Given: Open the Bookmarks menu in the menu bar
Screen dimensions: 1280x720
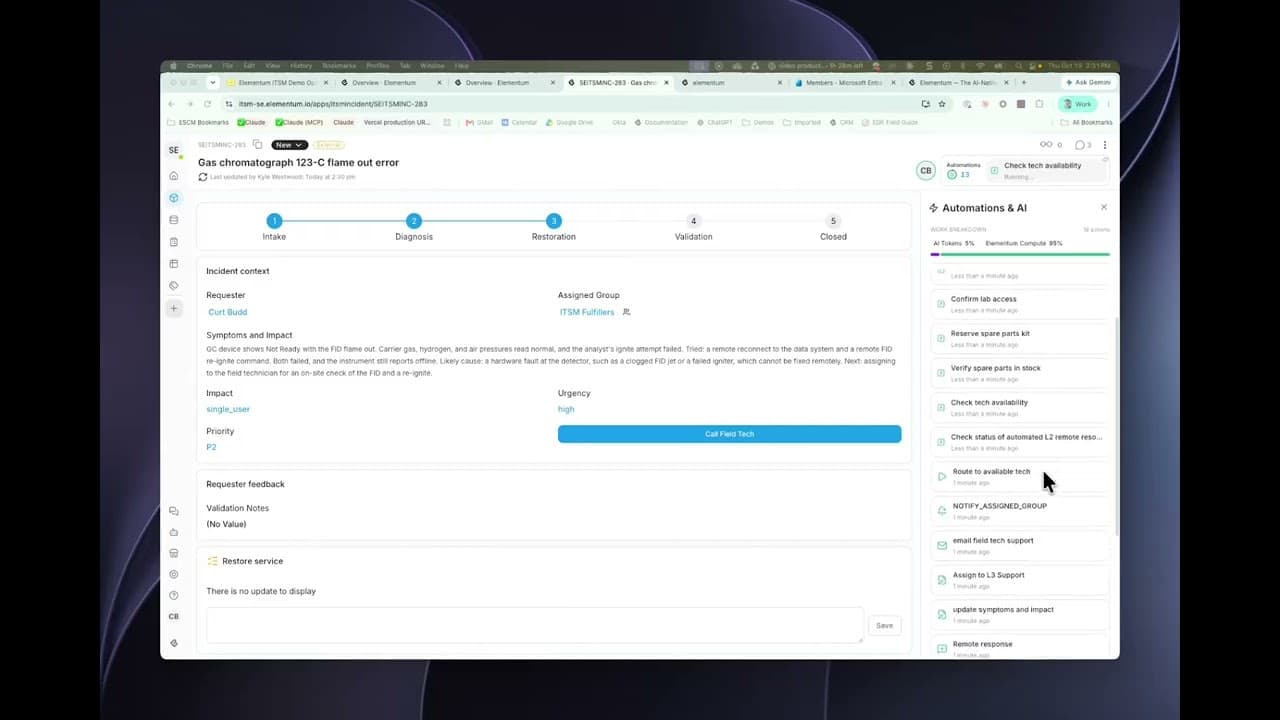Looking at the screenshot, I should [338, 66].
